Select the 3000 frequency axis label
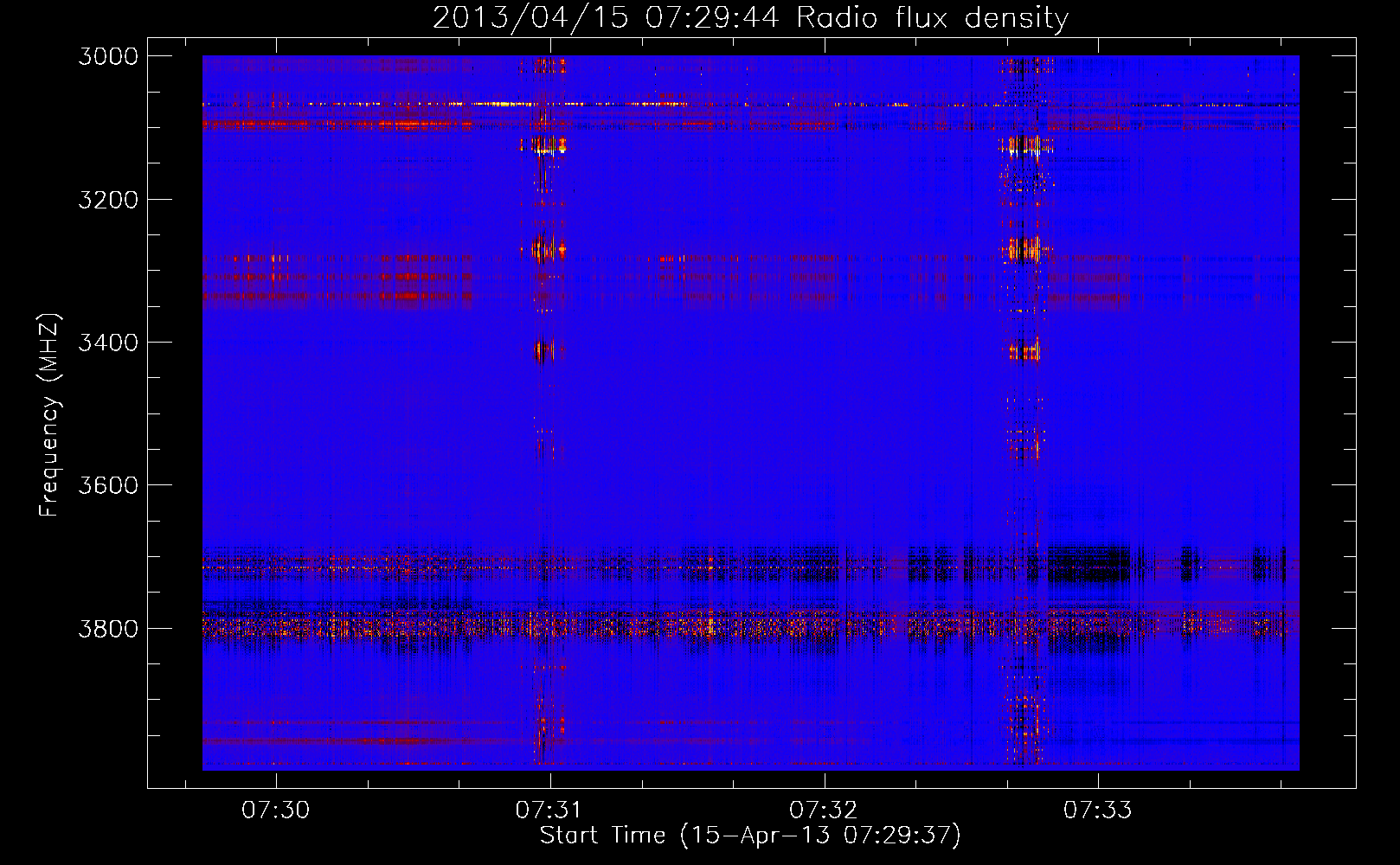Viewport: 1400px width, 865px height. tap(108, 56)
